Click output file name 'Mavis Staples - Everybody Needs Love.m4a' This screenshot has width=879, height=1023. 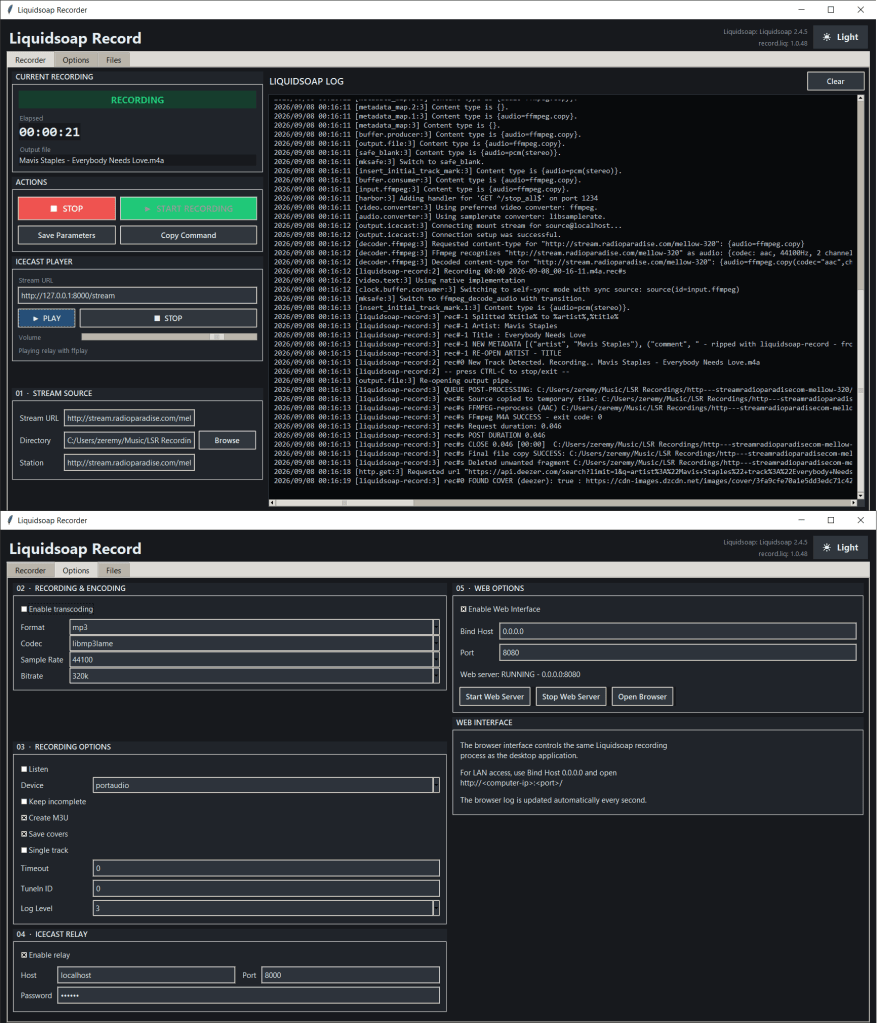pyautogui.click(x=91, y=160)
